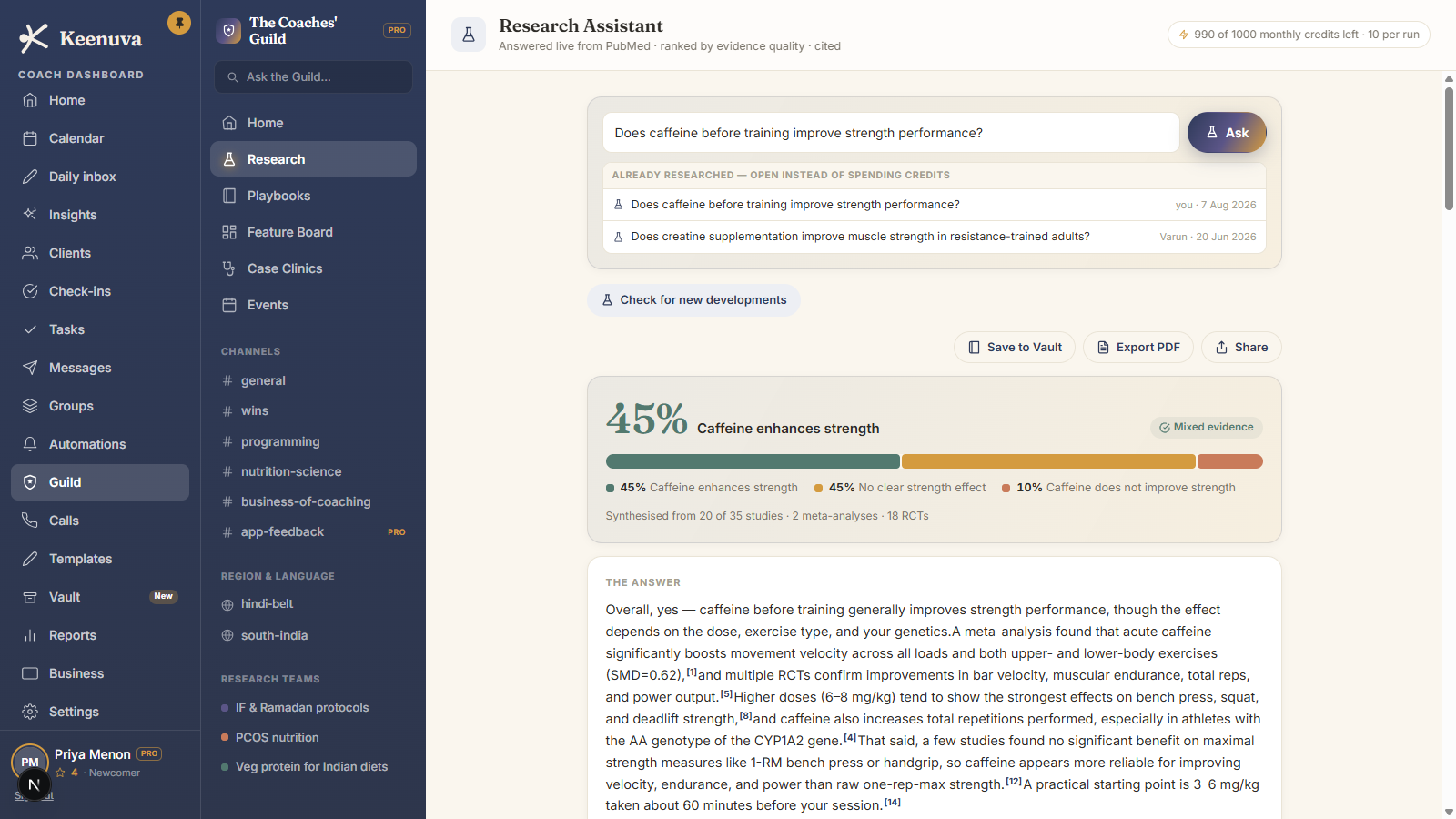This screenshot has height=819, width=1456.
Task: Click the Research Assistant flask header icon
Action: pyautogui.click(x=469, y=35)
